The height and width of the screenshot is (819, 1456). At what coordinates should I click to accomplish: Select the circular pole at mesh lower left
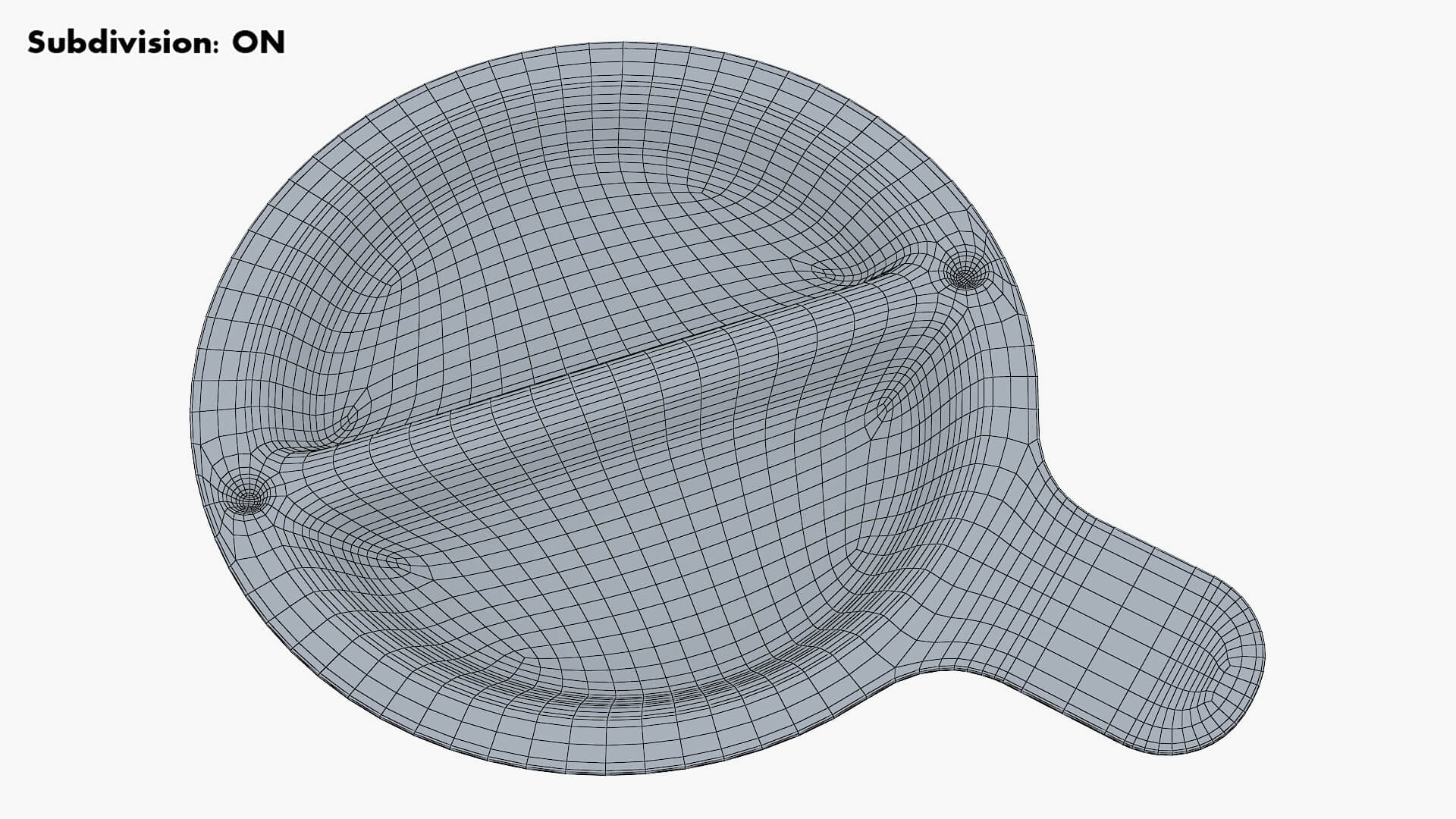point(247,498)
